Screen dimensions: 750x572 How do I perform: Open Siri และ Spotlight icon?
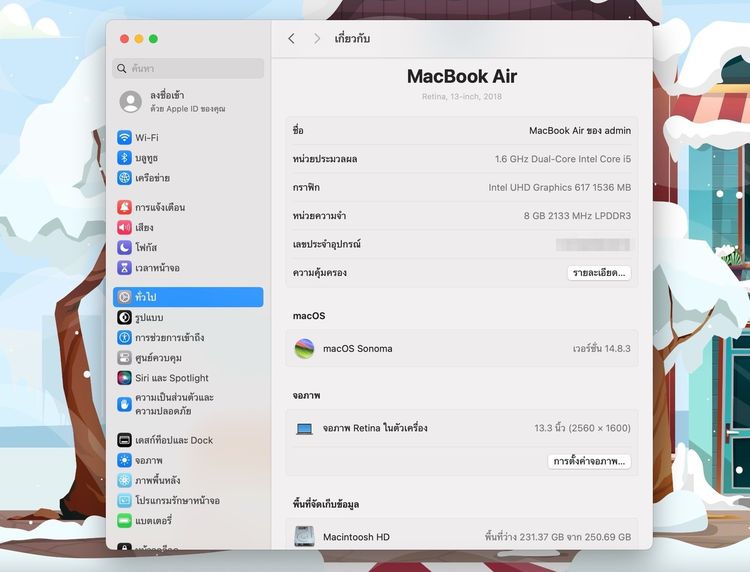pyautogui.click(x=124, y=377)
